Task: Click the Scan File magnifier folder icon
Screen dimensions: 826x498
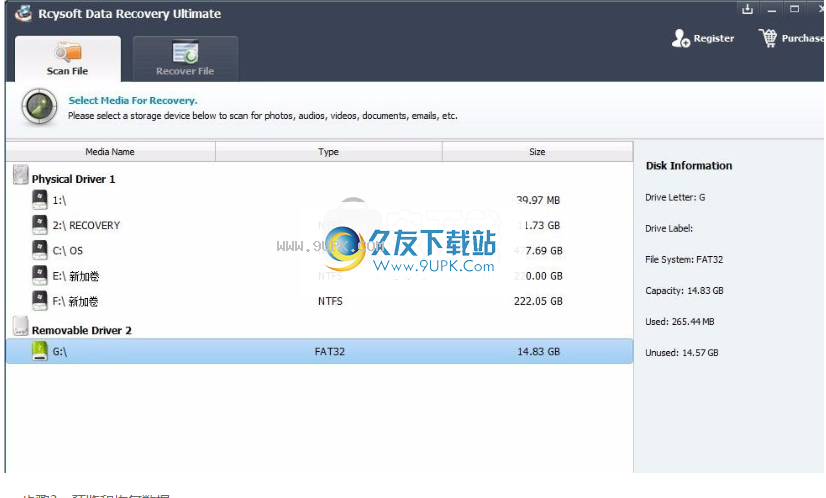Action: tap(68, 52)
